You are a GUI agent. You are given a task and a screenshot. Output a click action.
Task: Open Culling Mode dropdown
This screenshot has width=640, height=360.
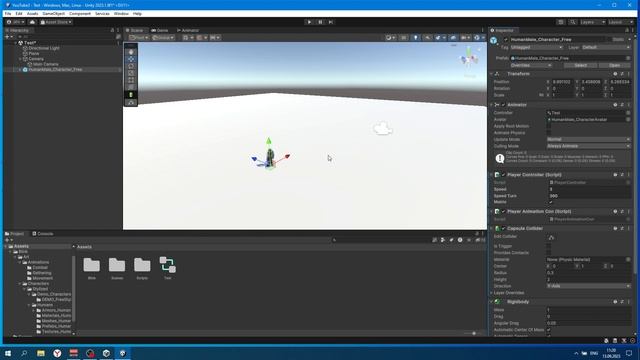(588, 146)
